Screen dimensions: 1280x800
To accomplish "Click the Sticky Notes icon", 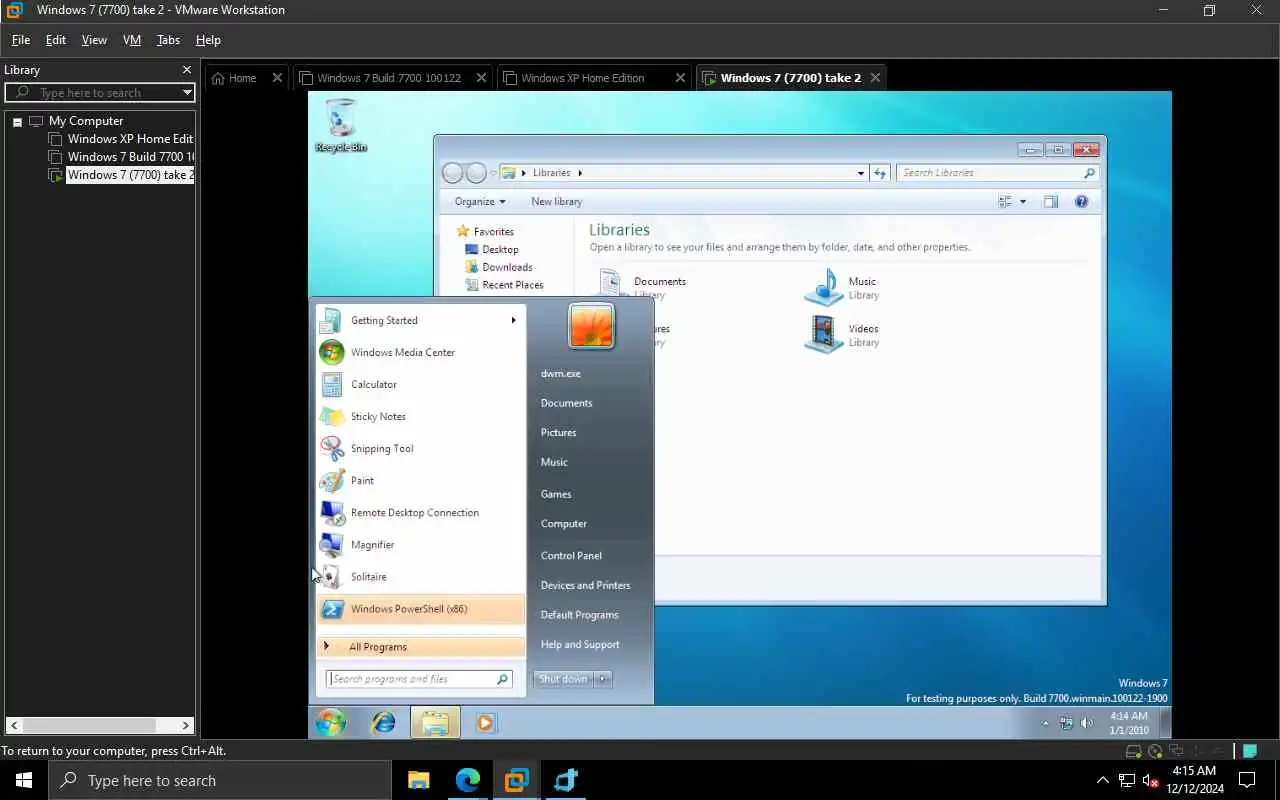I will click(331, 416).
